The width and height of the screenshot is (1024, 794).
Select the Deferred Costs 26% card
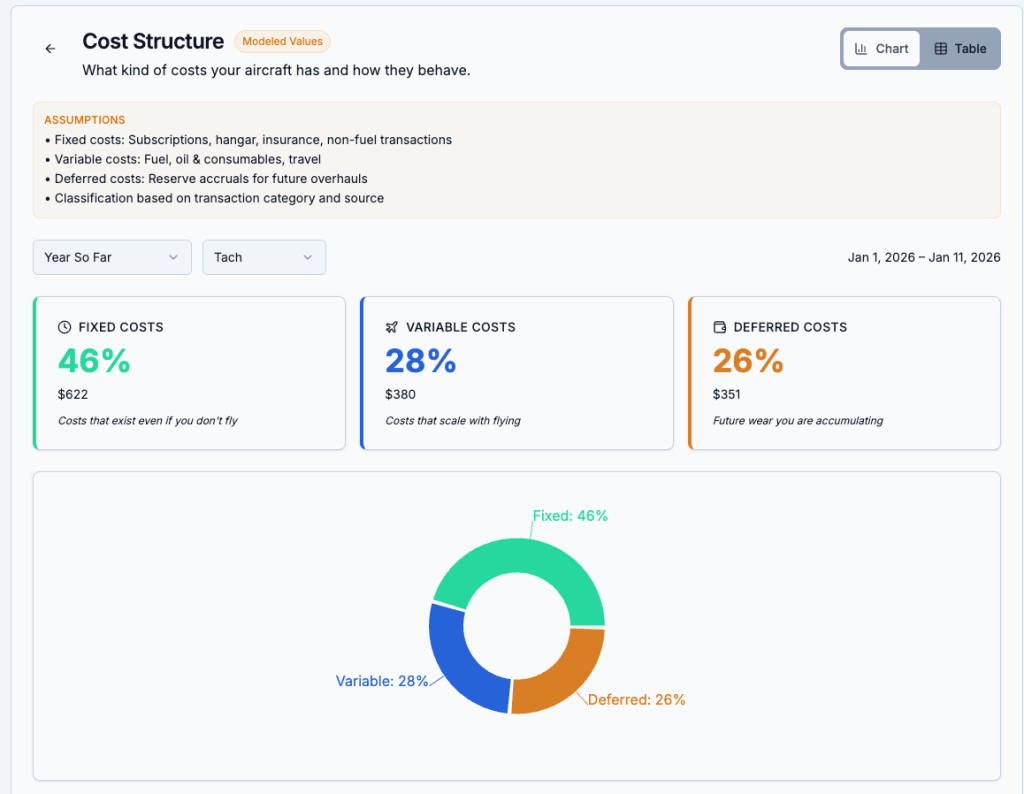(845, 373)
